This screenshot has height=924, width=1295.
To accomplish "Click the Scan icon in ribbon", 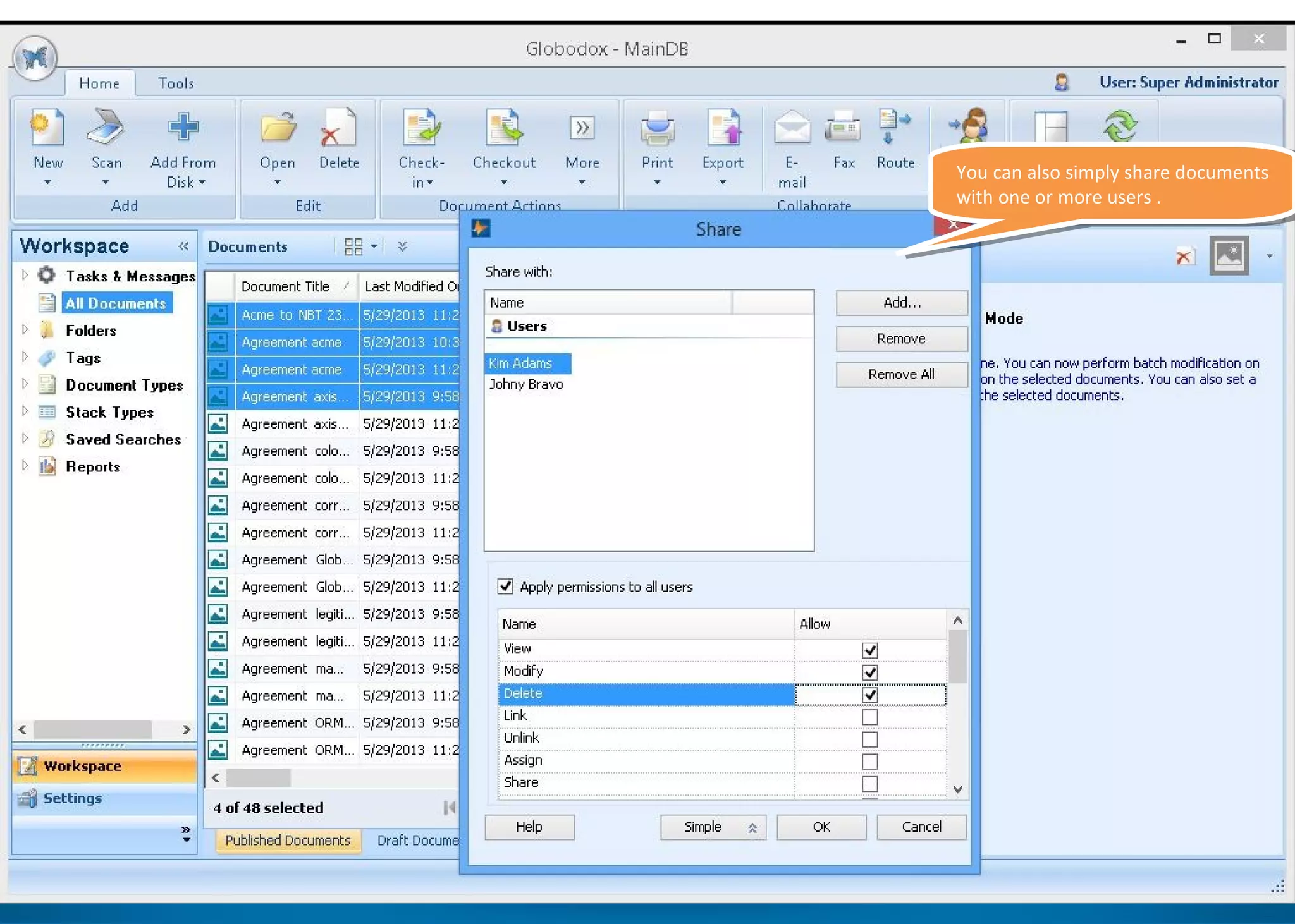I will tap(106, 128).
